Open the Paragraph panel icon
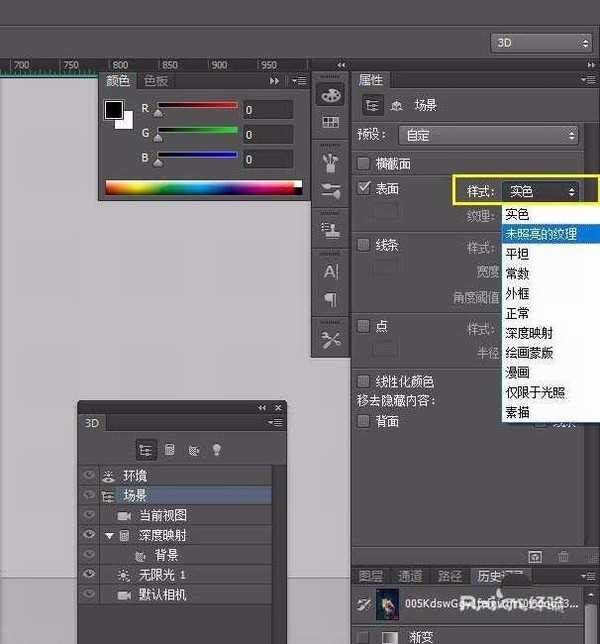The image size is (600, 644). click(x=330, y=299)
